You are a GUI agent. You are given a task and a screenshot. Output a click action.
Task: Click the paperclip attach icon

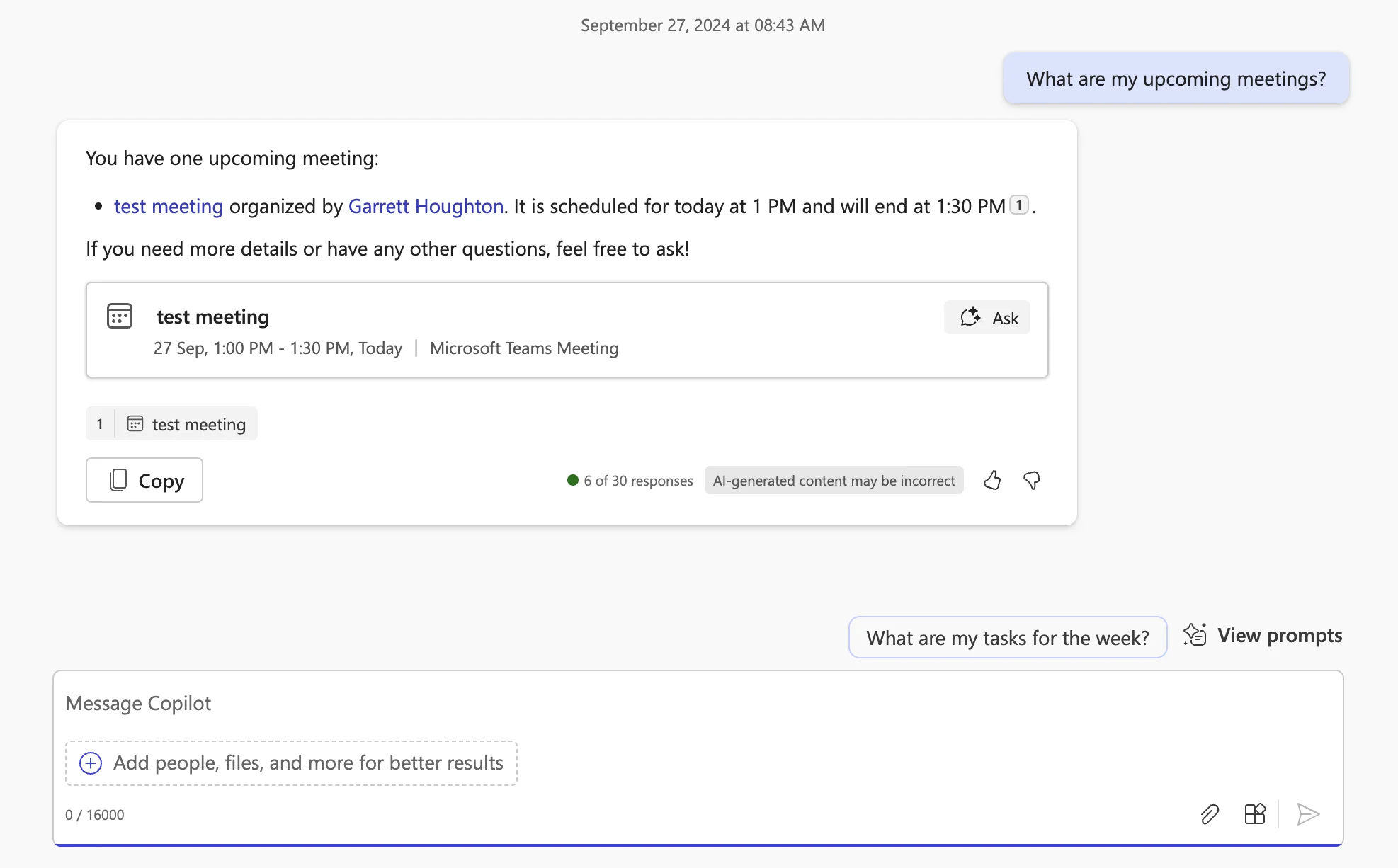(1210, 814)
